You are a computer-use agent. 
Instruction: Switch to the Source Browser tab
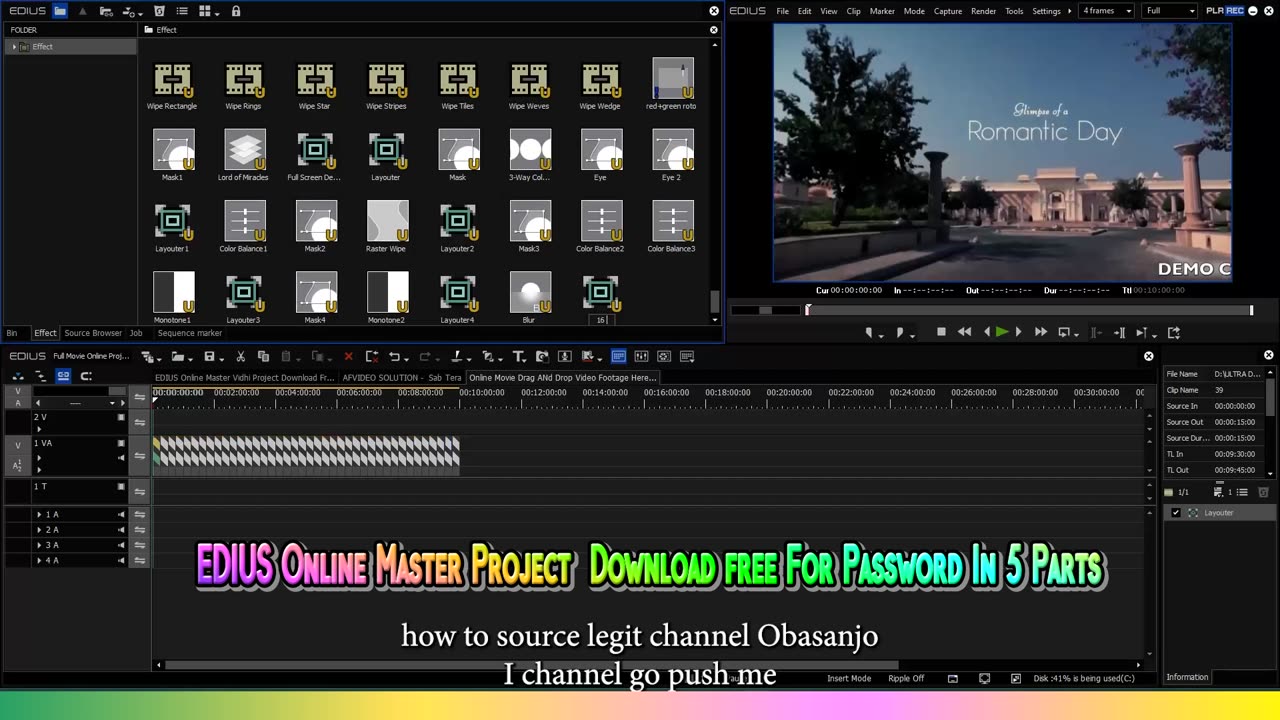(93, 333)
